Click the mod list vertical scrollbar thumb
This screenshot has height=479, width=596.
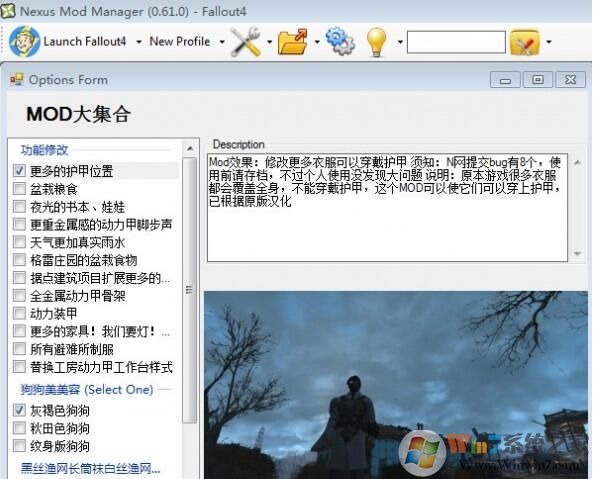pos(190,290)
